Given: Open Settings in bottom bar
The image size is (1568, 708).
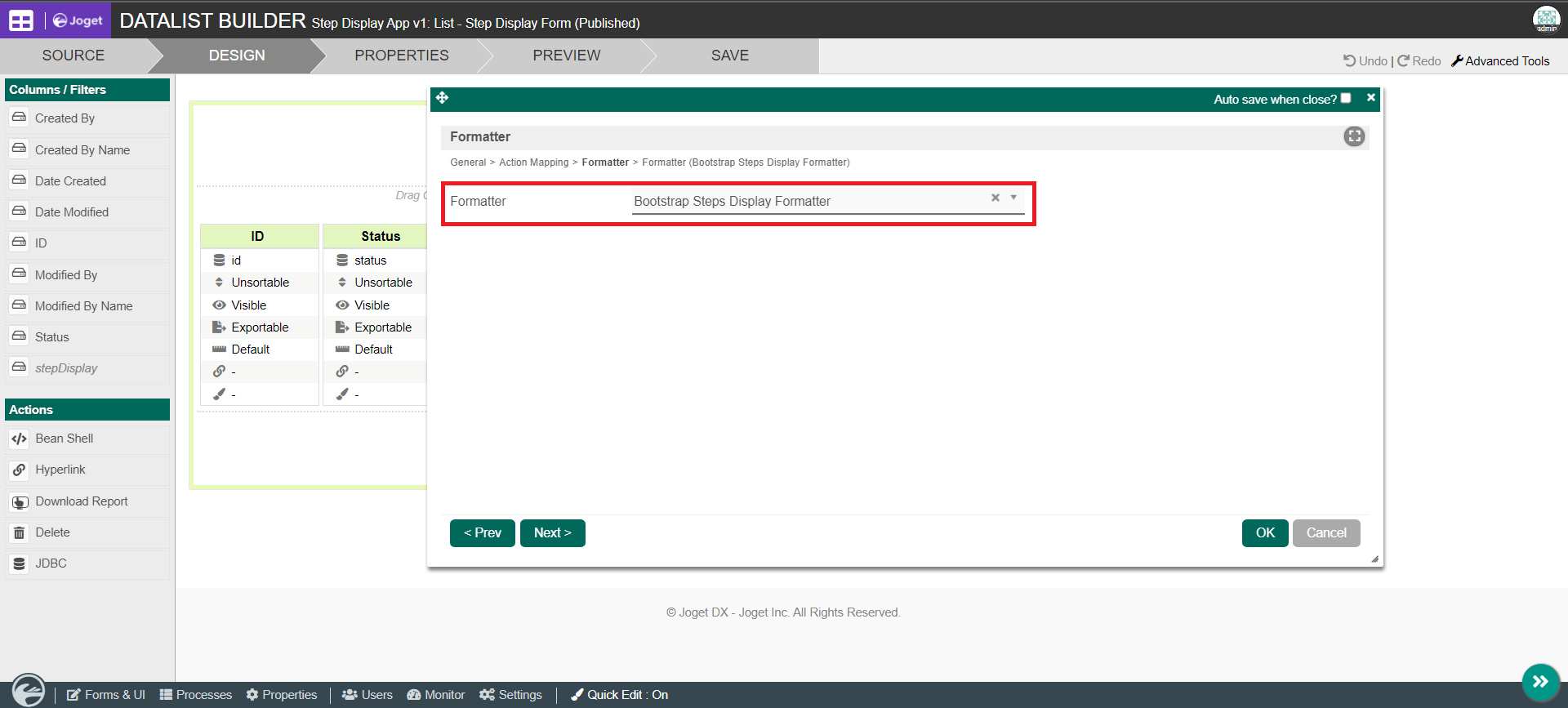Looking at the screenshot, I should coord(511,695).
